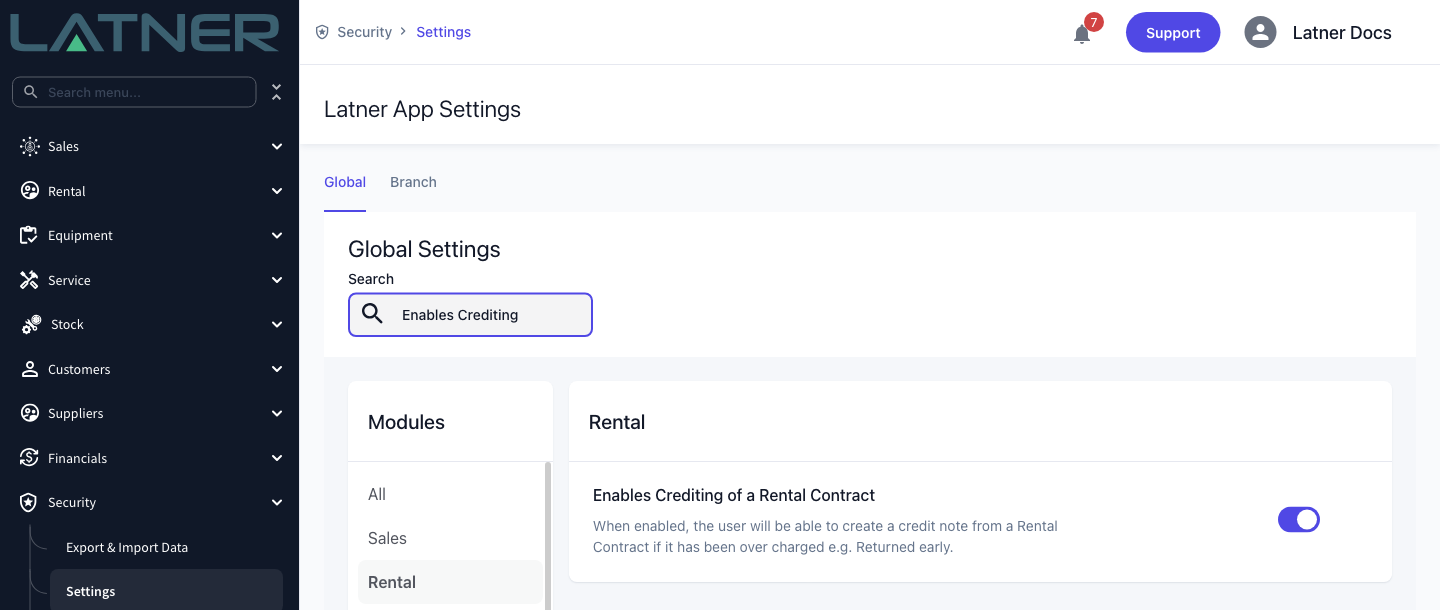1440x610 pixels.
Task: Open Settings in the sidebar
Action: [166, 591]
